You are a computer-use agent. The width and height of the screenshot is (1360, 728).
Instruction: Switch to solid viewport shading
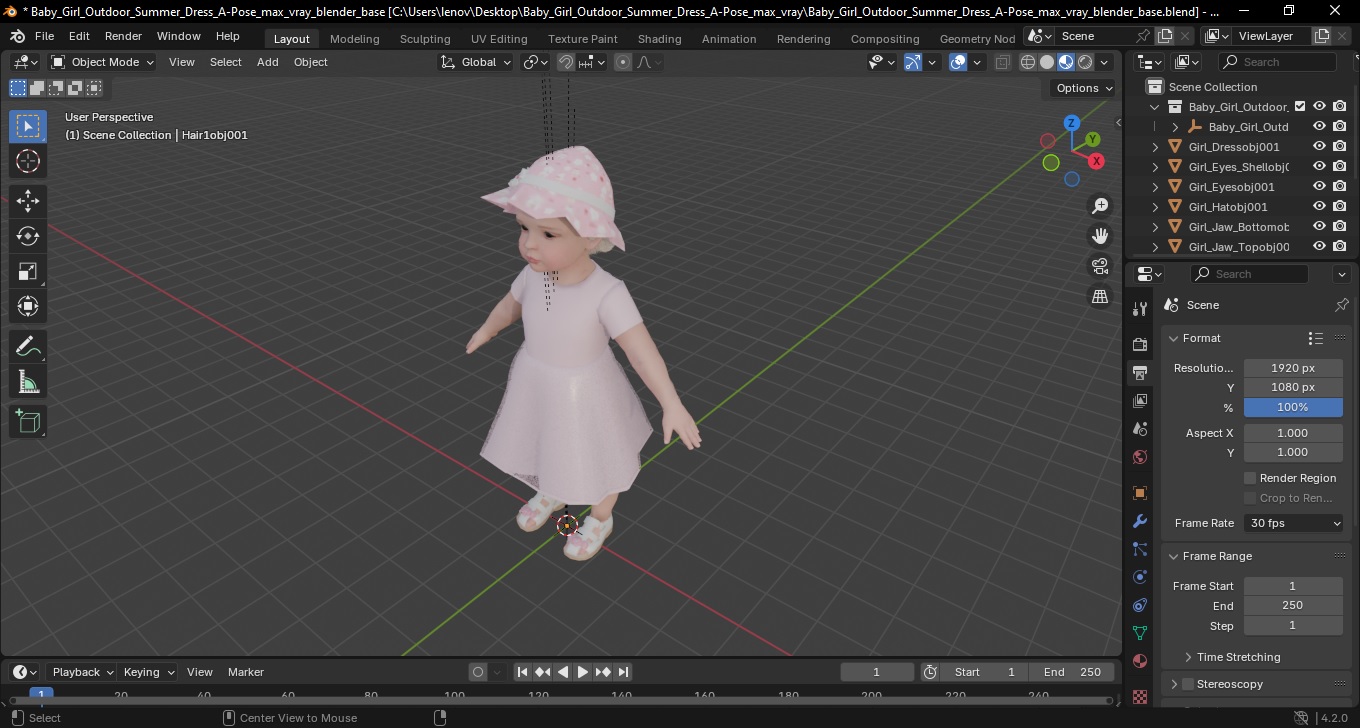click(x=1047, y=62)
